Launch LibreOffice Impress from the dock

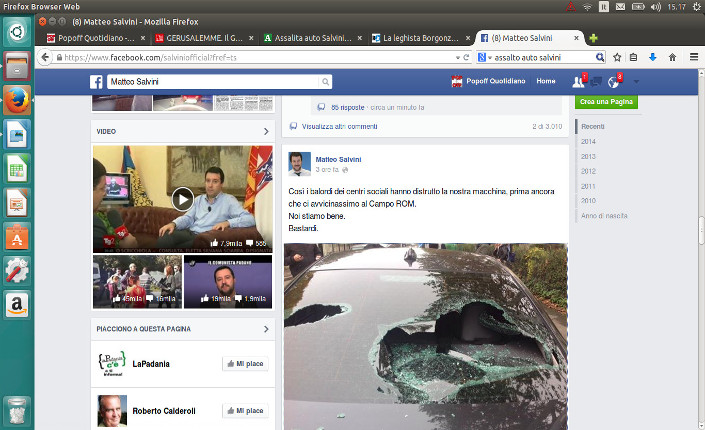pos(17,202)
